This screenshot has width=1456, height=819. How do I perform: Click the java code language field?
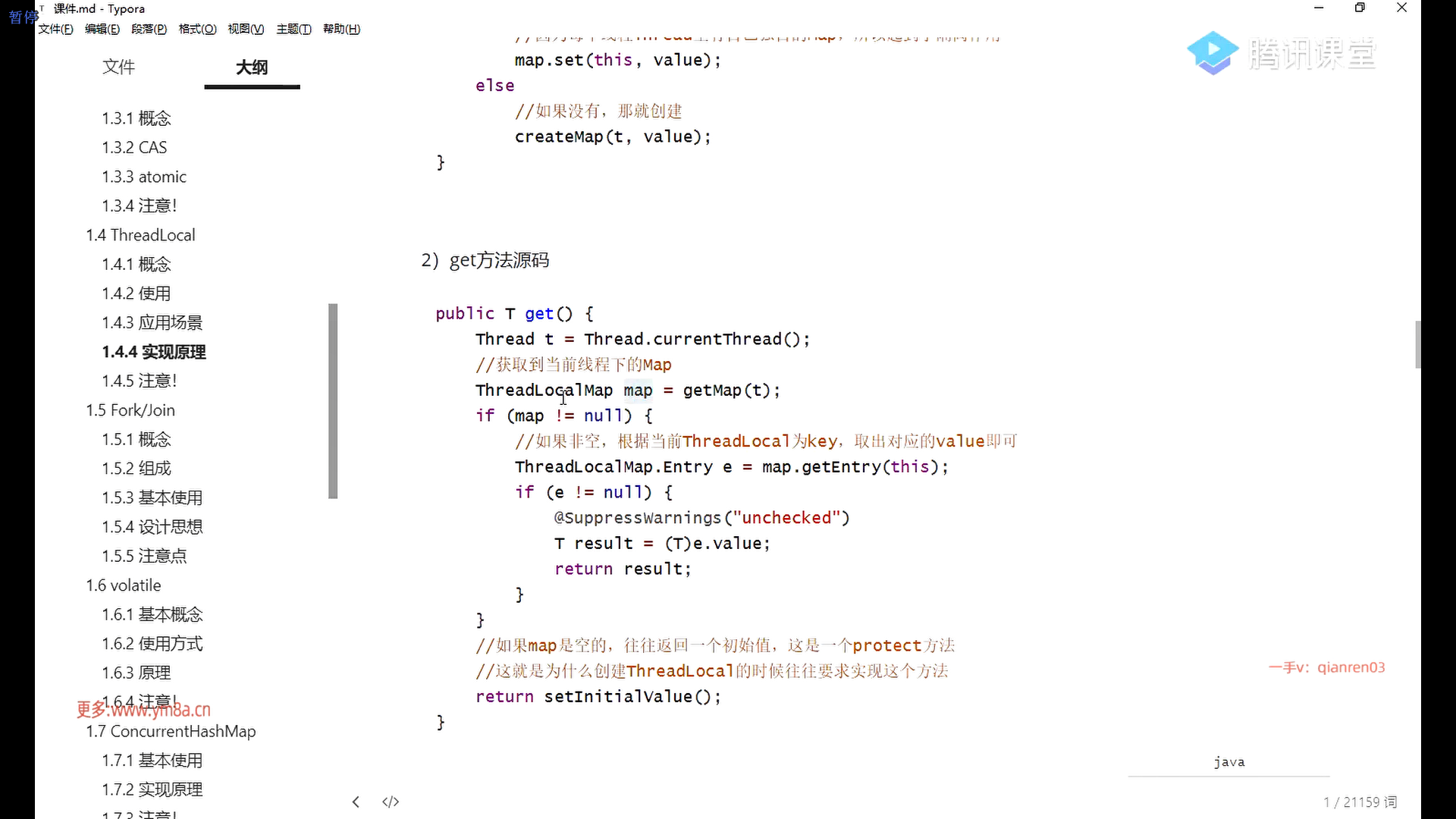1228,762
